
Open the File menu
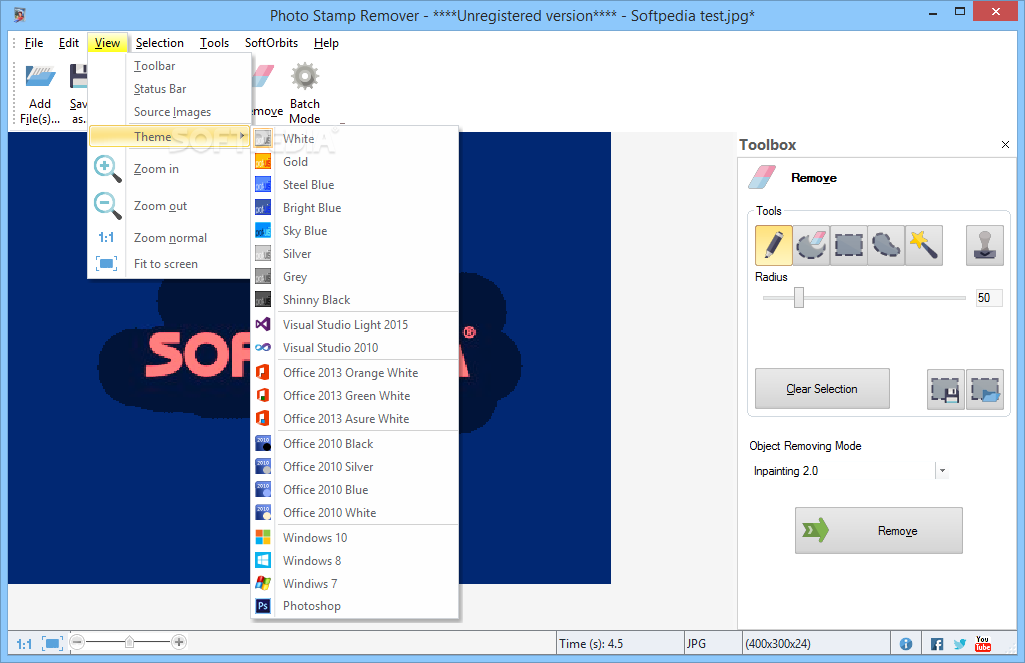34,43
